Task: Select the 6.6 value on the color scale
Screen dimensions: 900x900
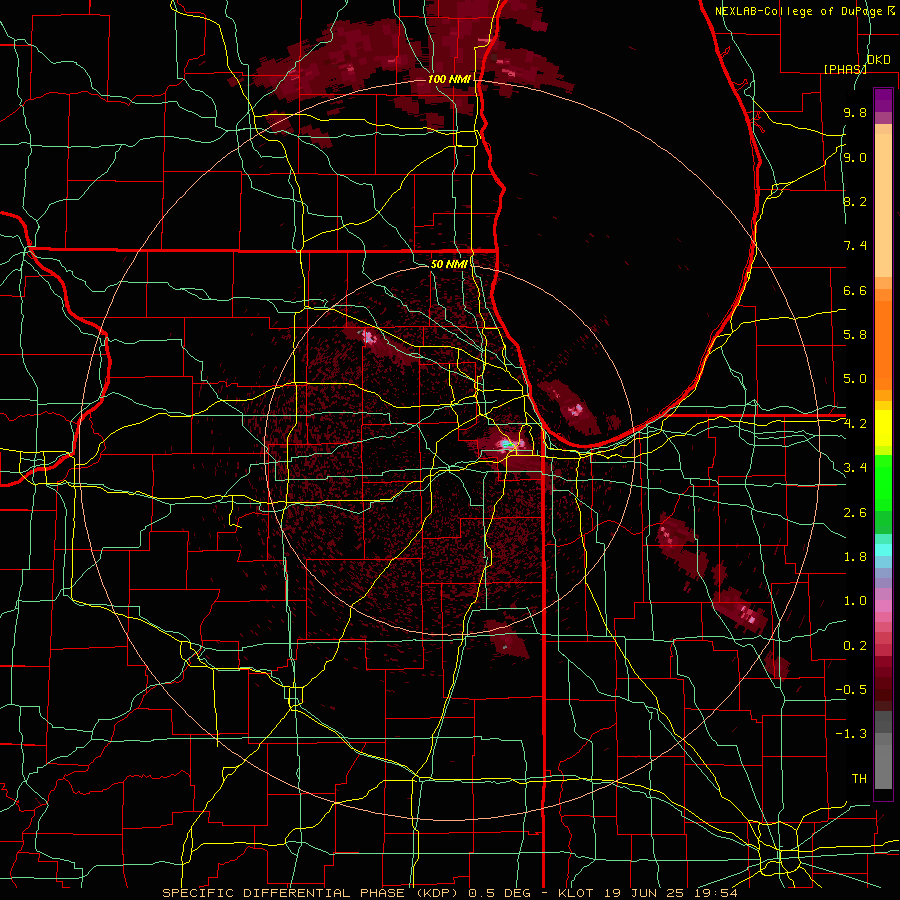Action: tap(855, 290)
